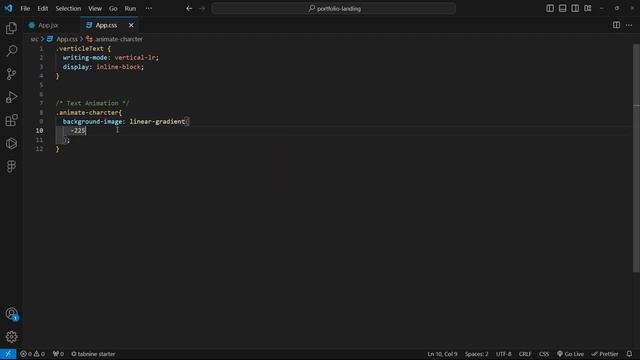This screenshot has width=640, height=360.
Task: Click the remote window status icon
Action: point(8,354)
